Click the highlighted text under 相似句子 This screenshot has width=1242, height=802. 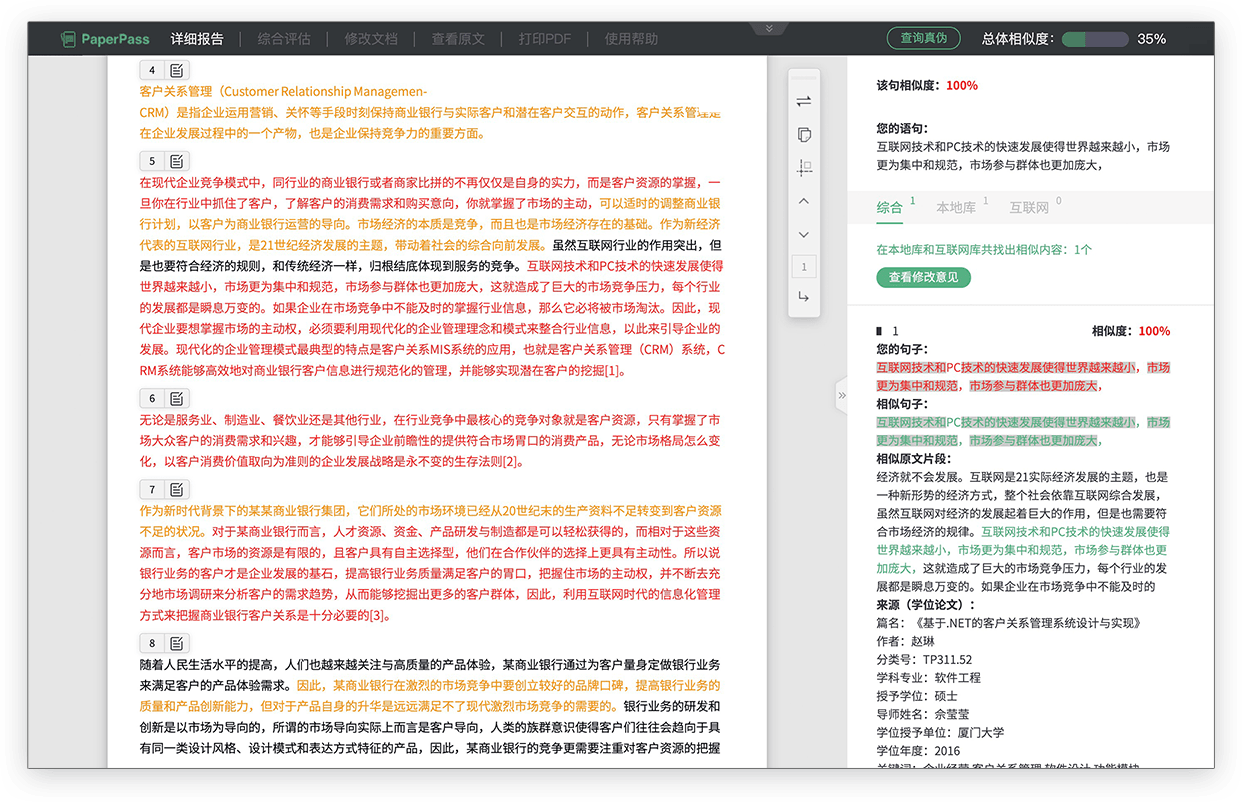point(1022,431)
